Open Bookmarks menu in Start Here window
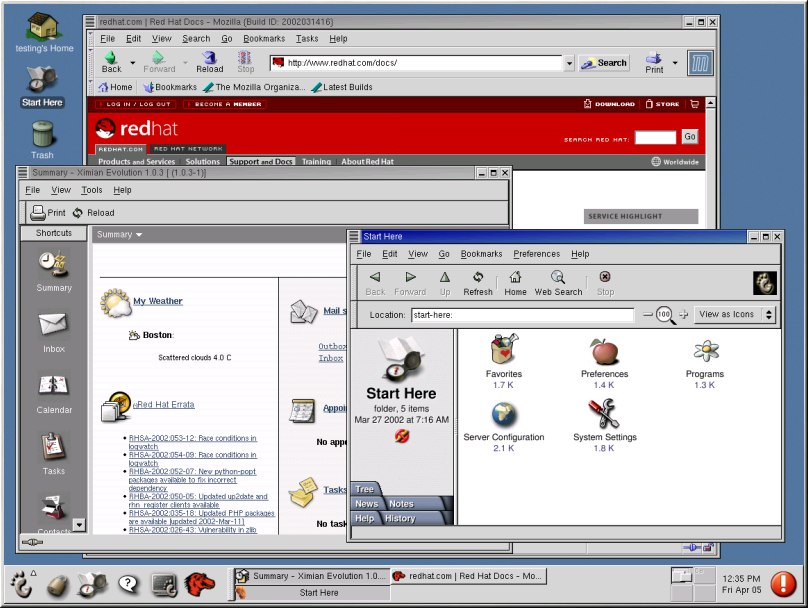The image size is (808, 608). point(481,254)
